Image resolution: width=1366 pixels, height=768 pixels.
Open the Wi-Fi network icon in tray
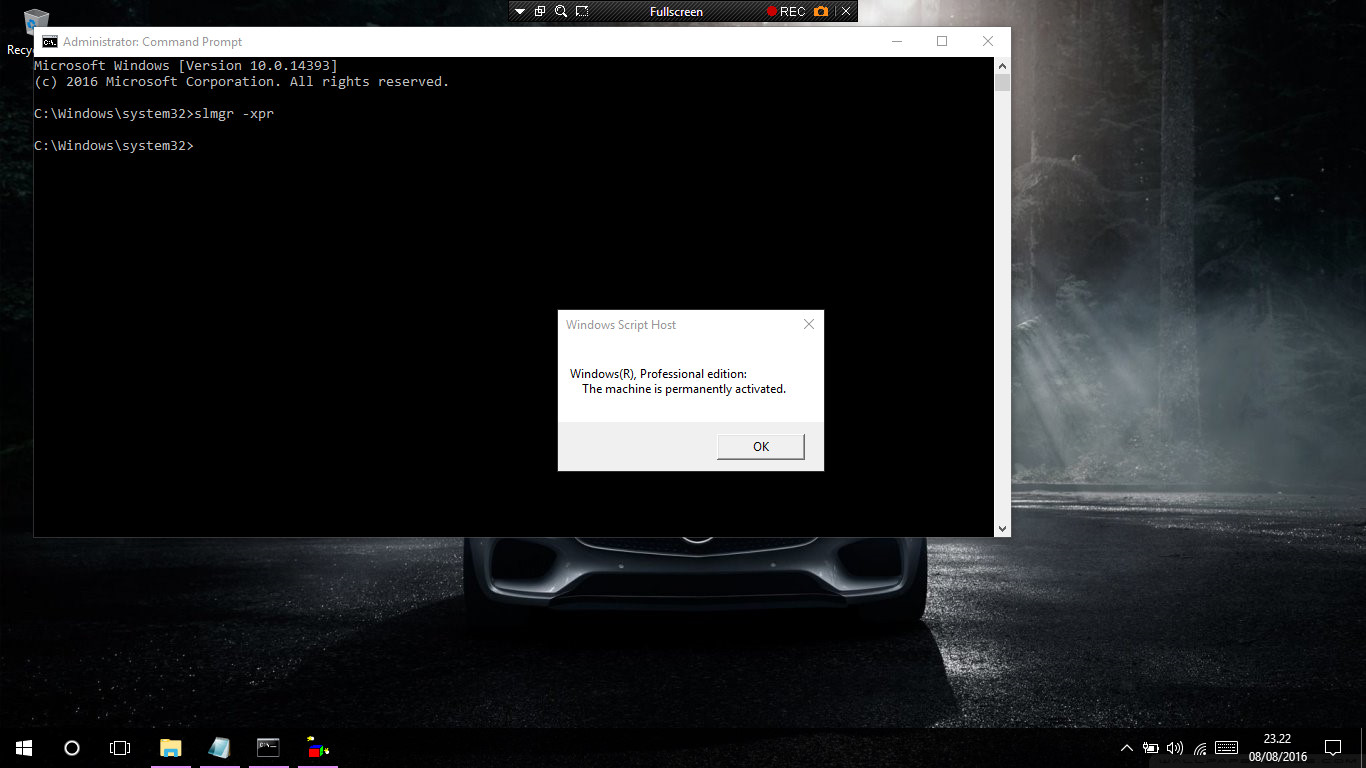1200,748
